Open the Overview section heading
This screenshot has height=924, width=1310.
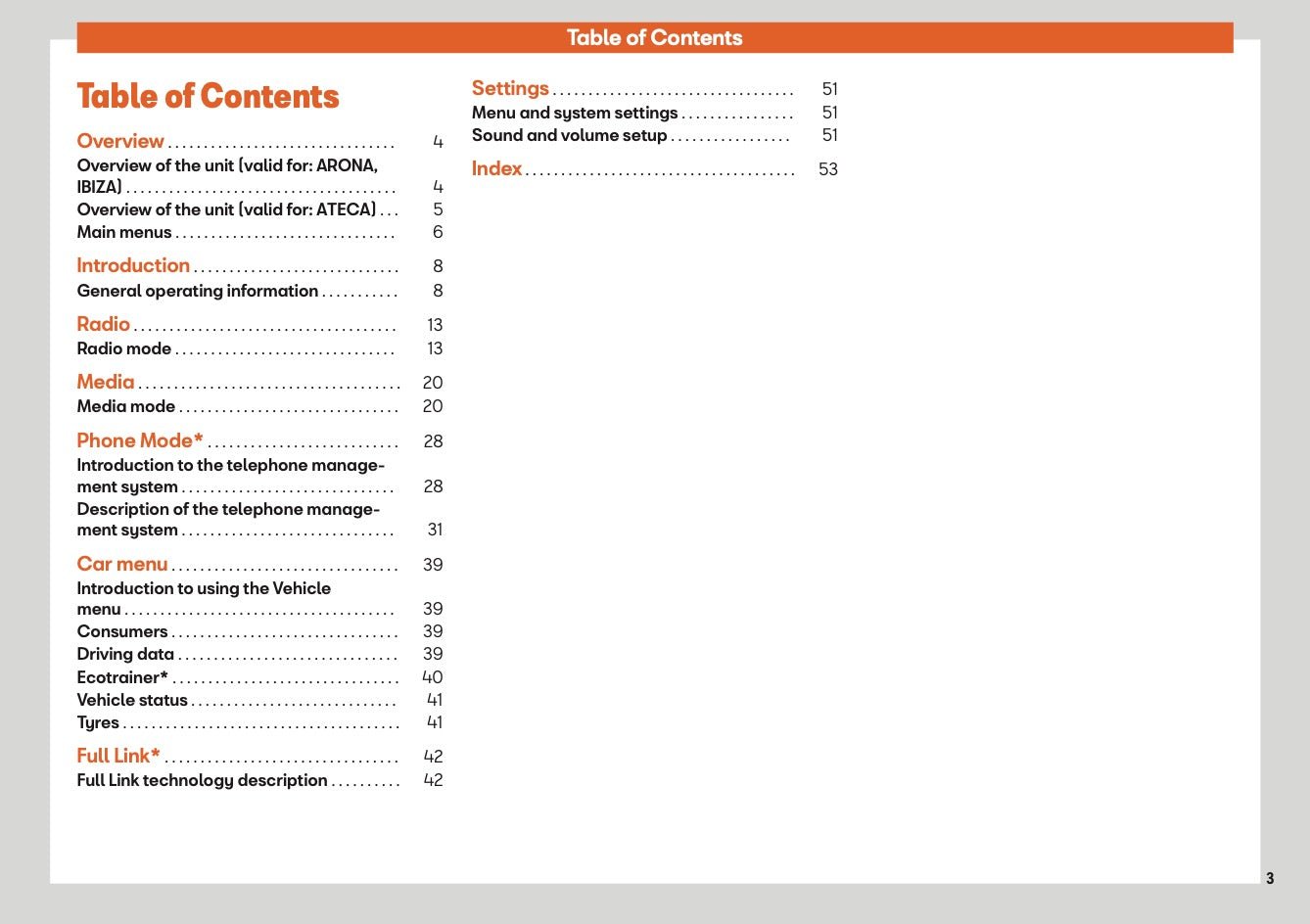click(x=120, y=142)
